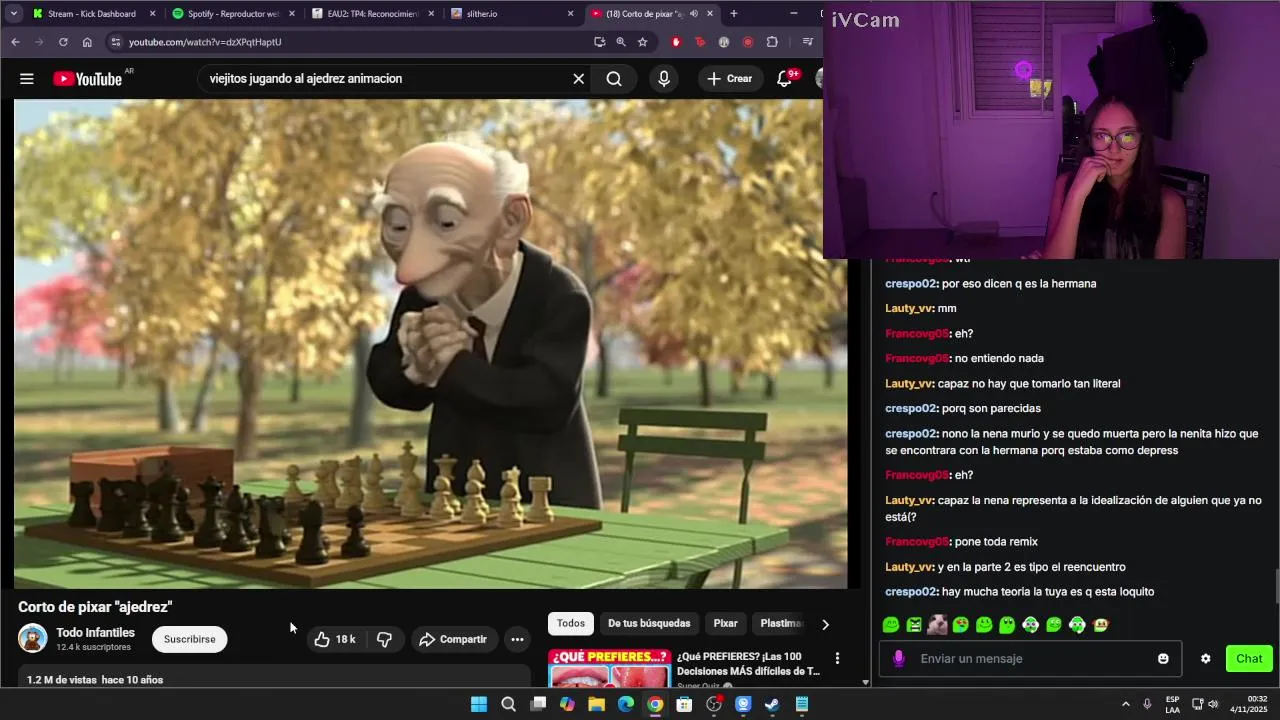Switch to the Spotify Reproductor web tab

tap(232, 14)
